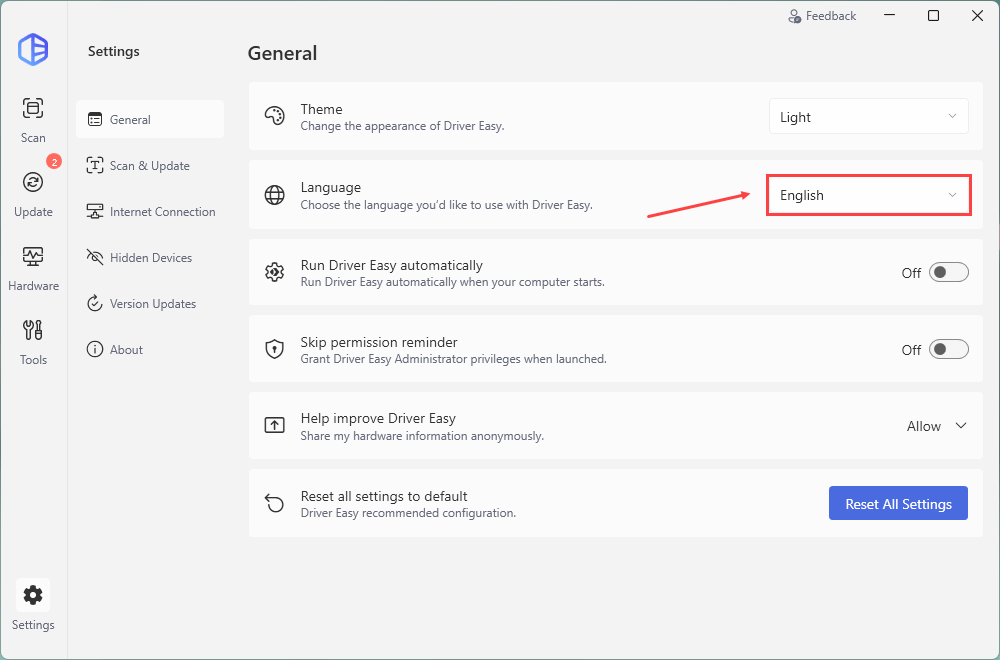Screen dimensions: 1000x660
Task: Open the Allow dropdown for Help improve
Action: tap(937, 426)
